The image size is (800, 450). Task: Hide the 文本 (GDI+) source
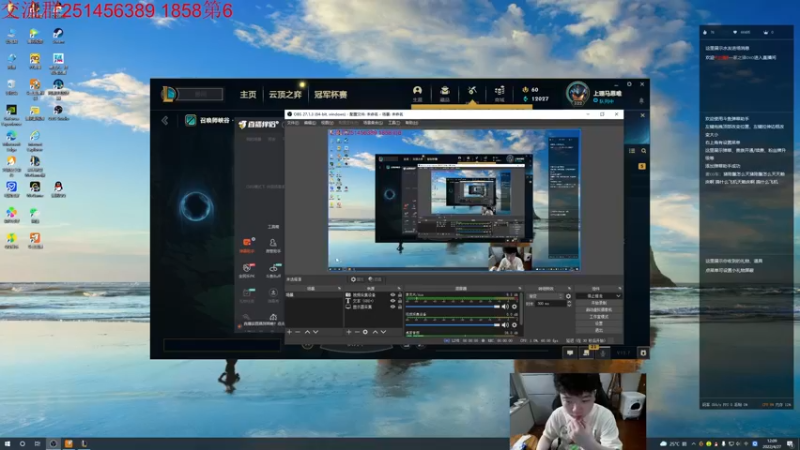tap(393, 301)
